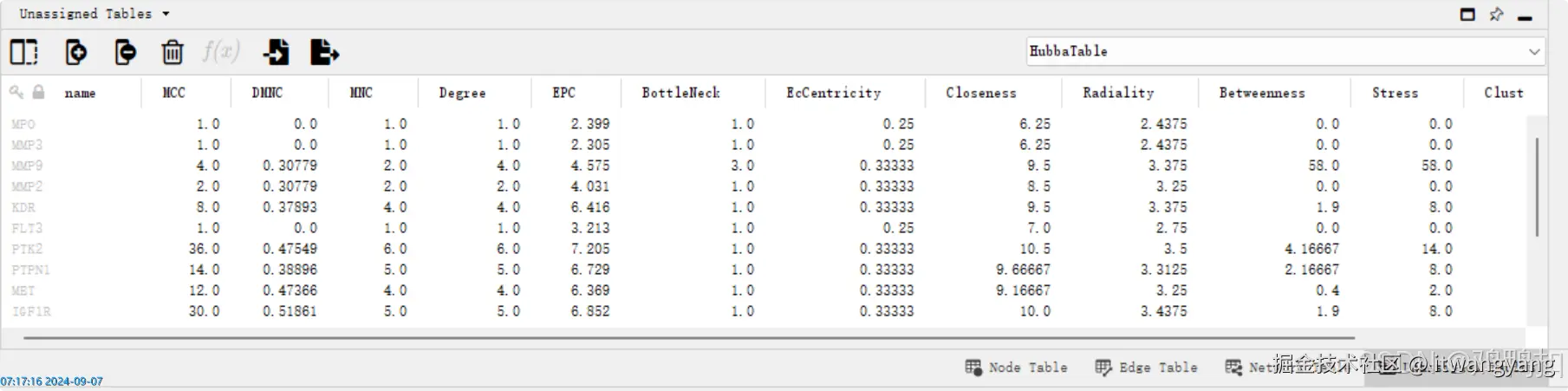Click MCC value 30.0 in IGF1R row
This screenshot has height=391, width=1568.
[205, 311]
